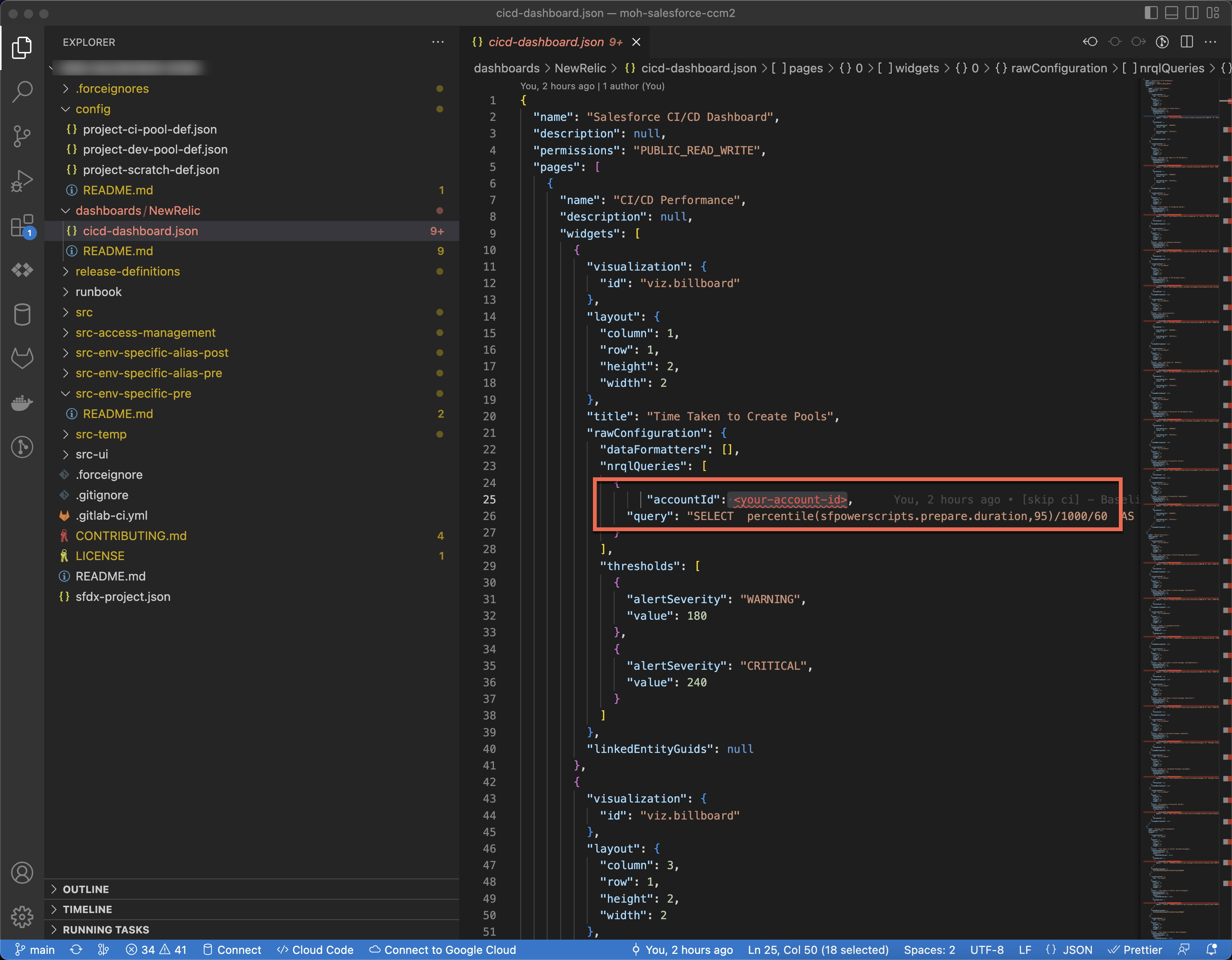
Task: Click Connect in status bar
Action: click(x=232, y=950)
